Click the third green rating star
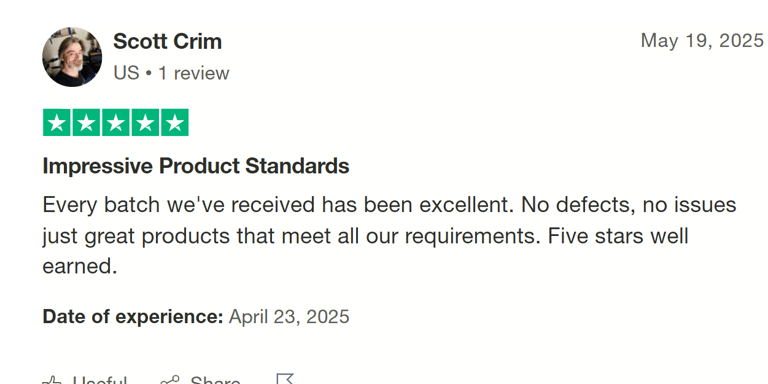The width and height of the screenshot is (768, 384). pos(116,122)
